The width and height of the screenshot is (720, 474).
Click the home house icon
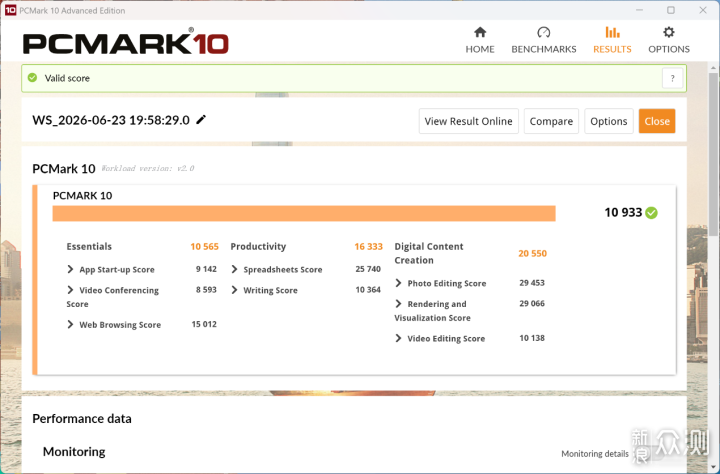(x=480, y=32)
